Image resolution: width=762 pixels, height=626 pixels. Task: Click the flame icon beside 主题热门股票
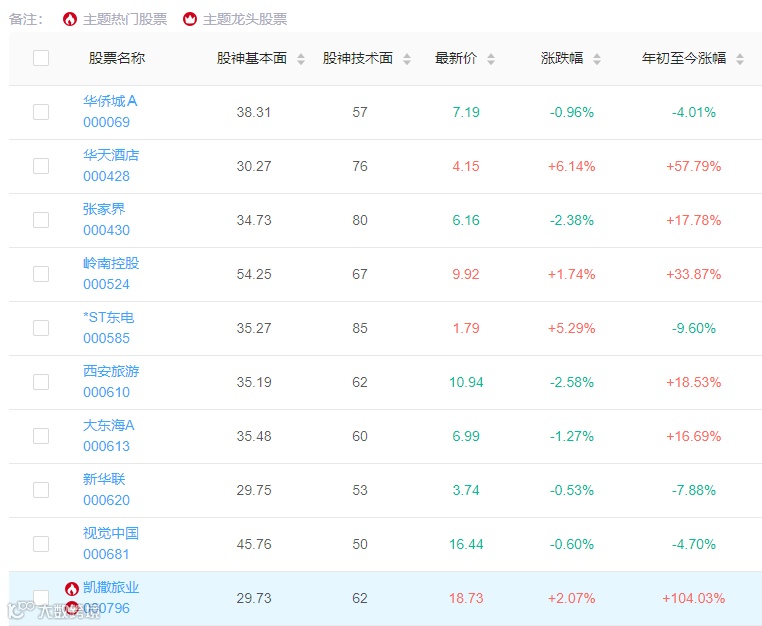[x=70, y=19]
